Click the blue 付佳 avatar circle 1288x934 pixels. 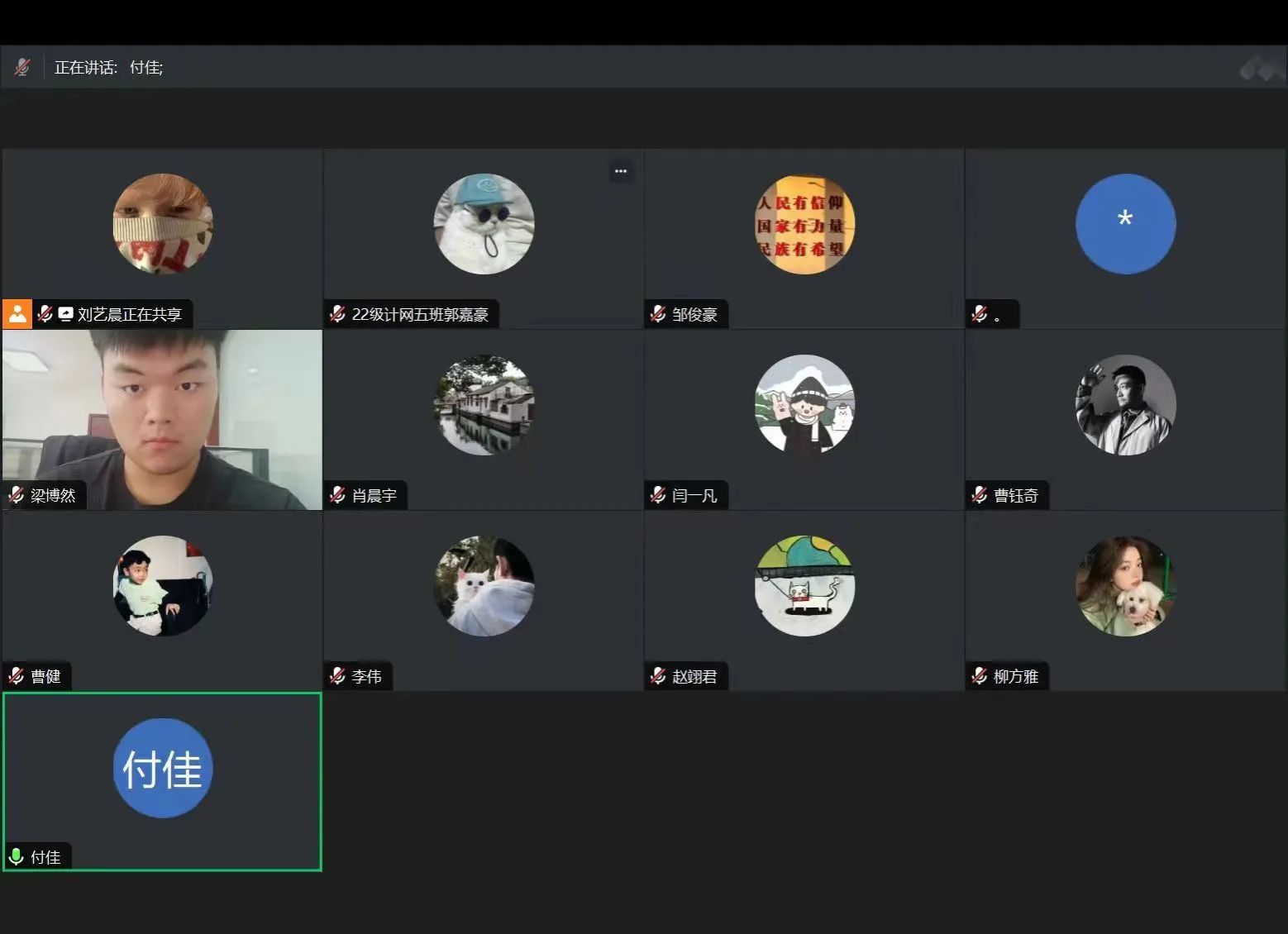pos(163,768)
